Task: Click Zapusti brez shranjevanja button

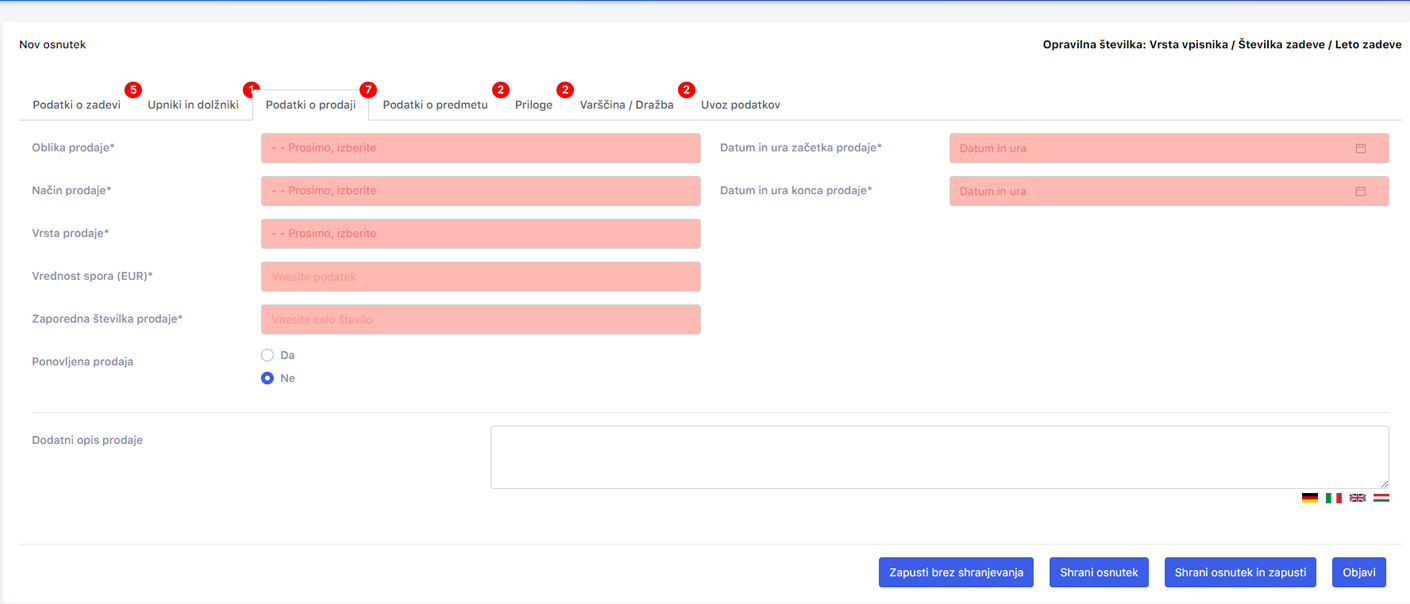Action: (956, 572)
